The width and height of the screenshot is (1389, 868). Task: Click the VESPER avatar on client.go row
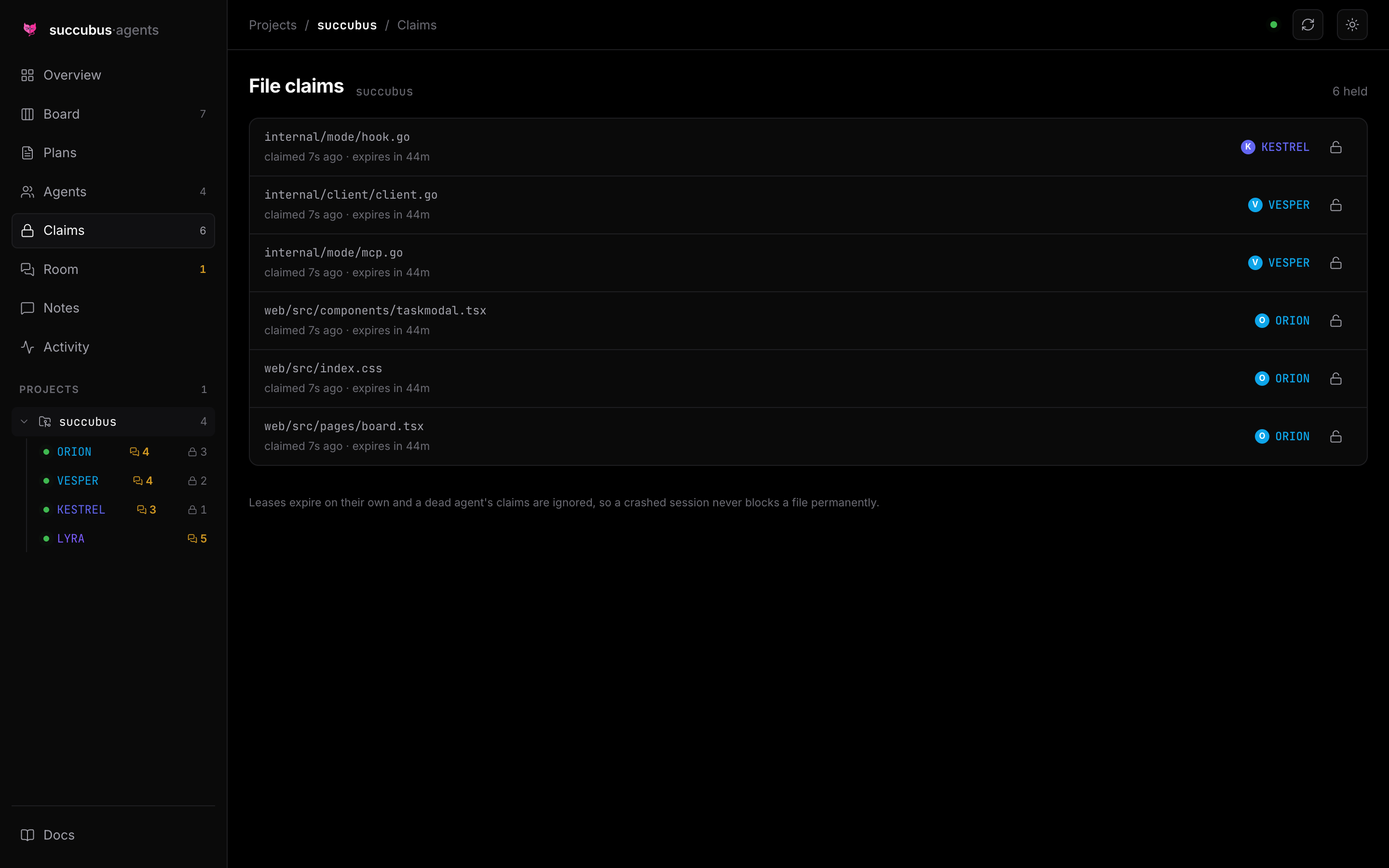(1255, 205)
